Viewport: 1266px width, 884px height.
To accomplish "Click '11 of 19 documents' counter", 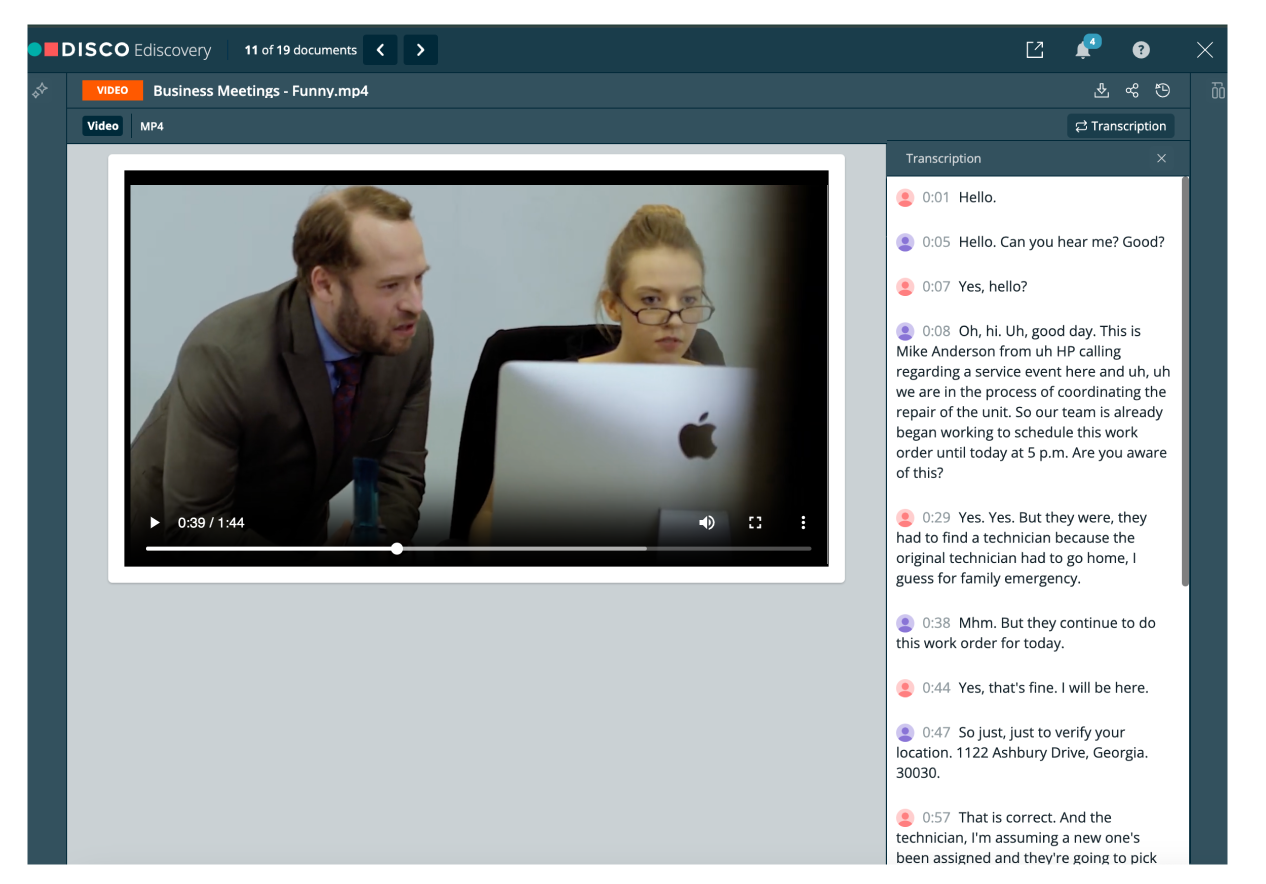I will (x=301, y=50).
